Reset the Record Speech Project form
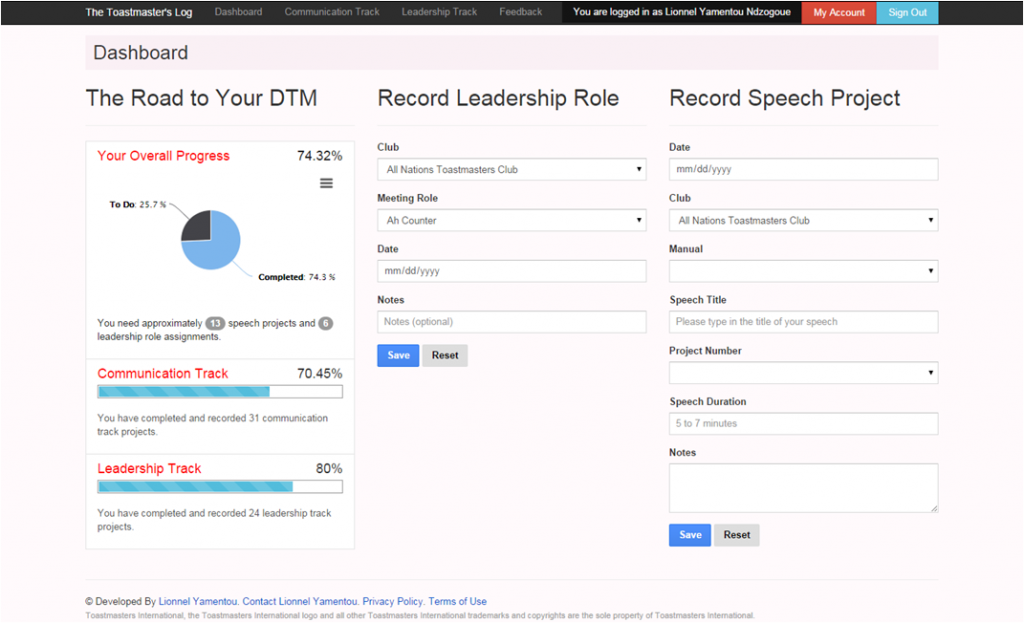 tap(737, 535)
